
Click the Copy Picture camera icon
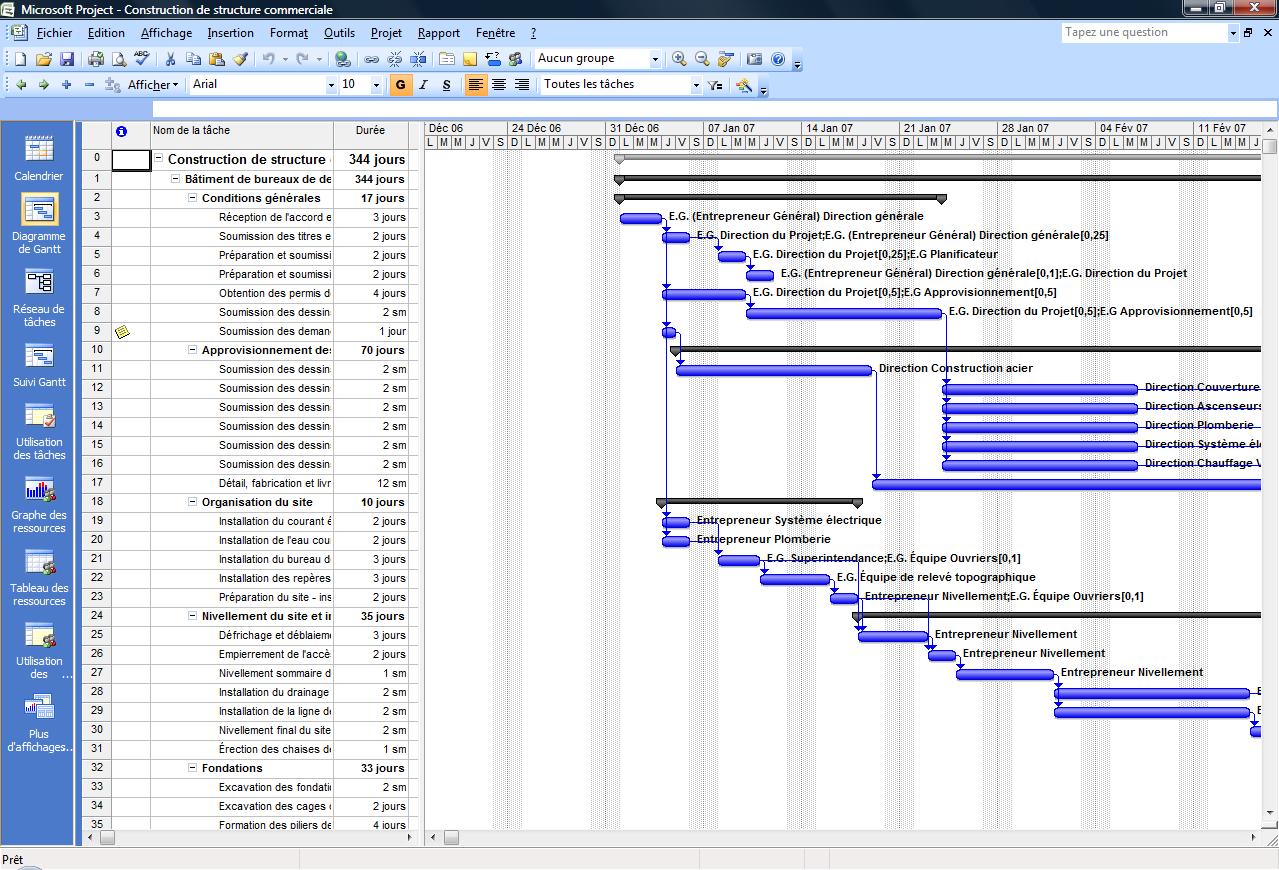[755, 59]
